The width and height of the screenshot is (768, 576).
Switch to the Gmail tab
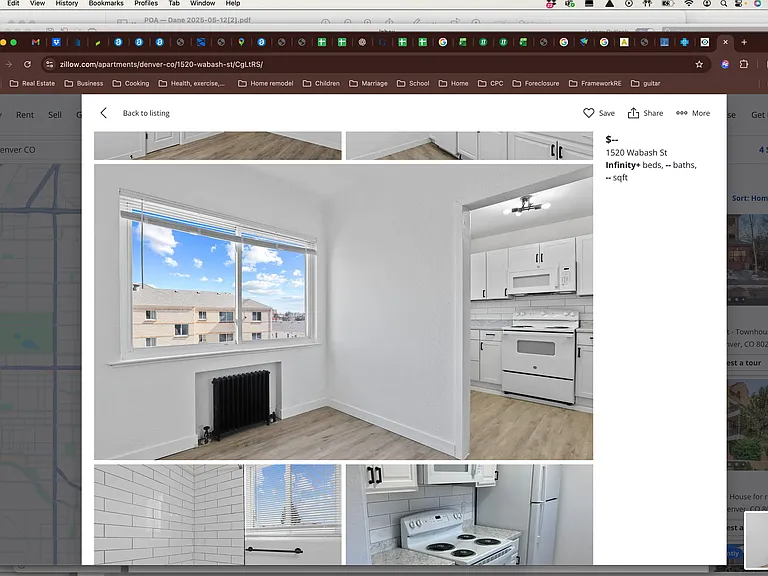point(35,42)
